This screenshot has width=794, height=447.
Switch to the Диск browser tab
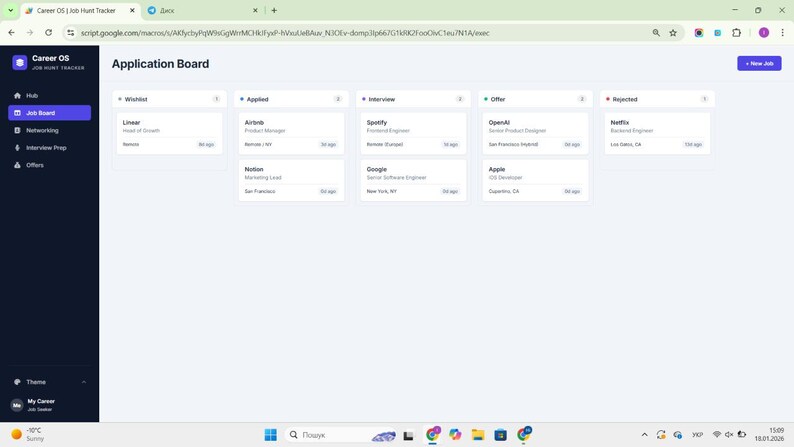point(203,10)
